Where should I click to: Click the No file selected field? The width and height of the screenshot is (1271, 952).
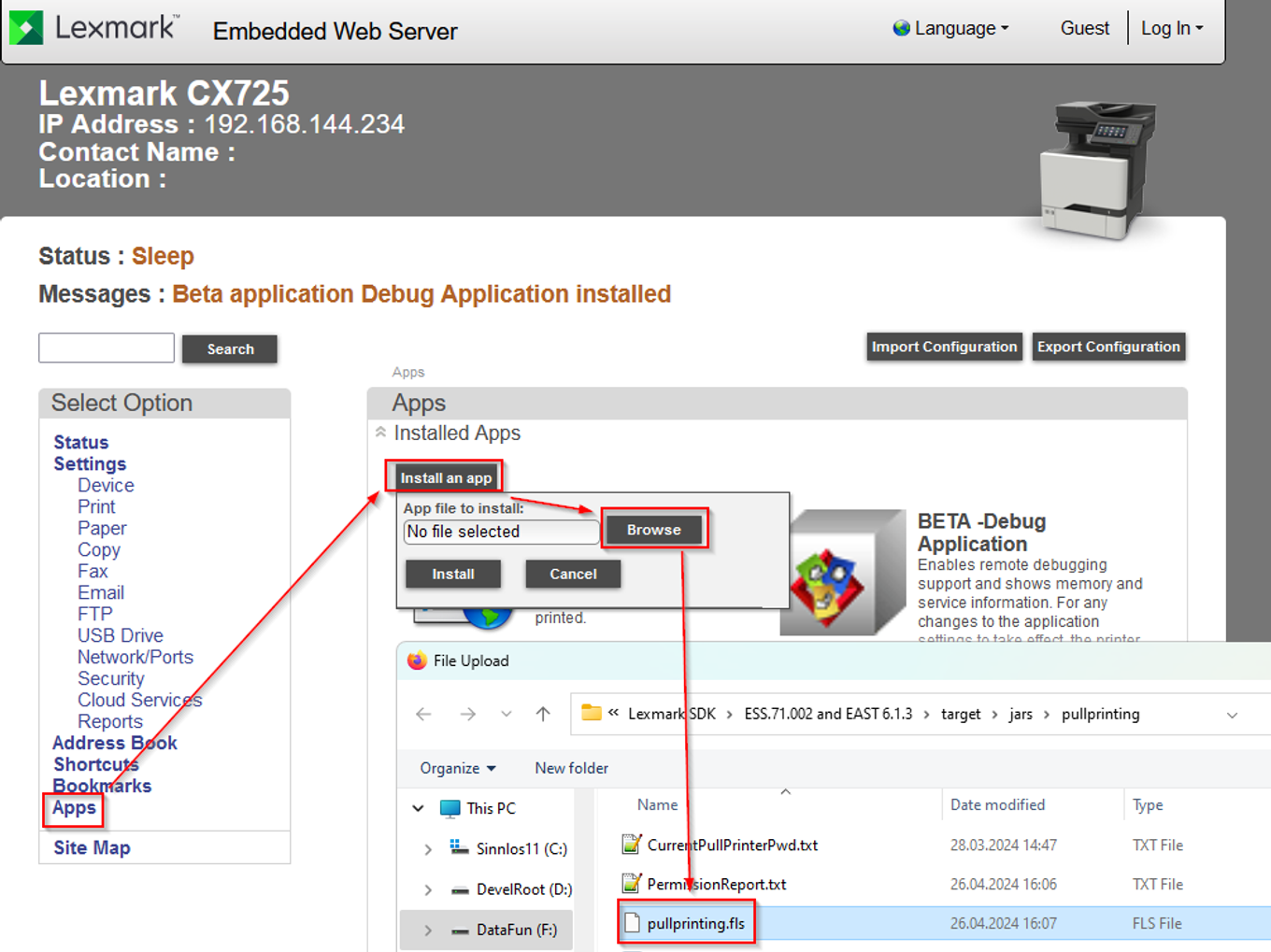[501, 532]
